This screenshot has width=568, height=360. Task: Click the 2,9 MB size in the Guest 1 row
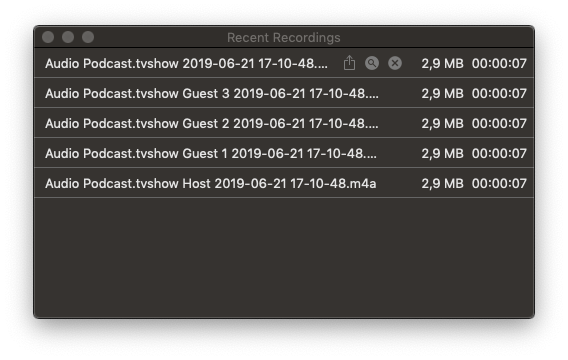click(x=442, y=154)
